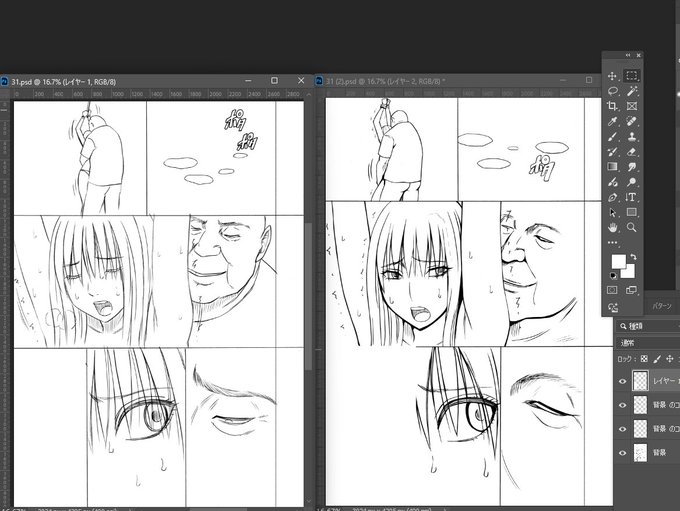Click scroll-down arrow in 31.psd window

click(x=309, y=501)
